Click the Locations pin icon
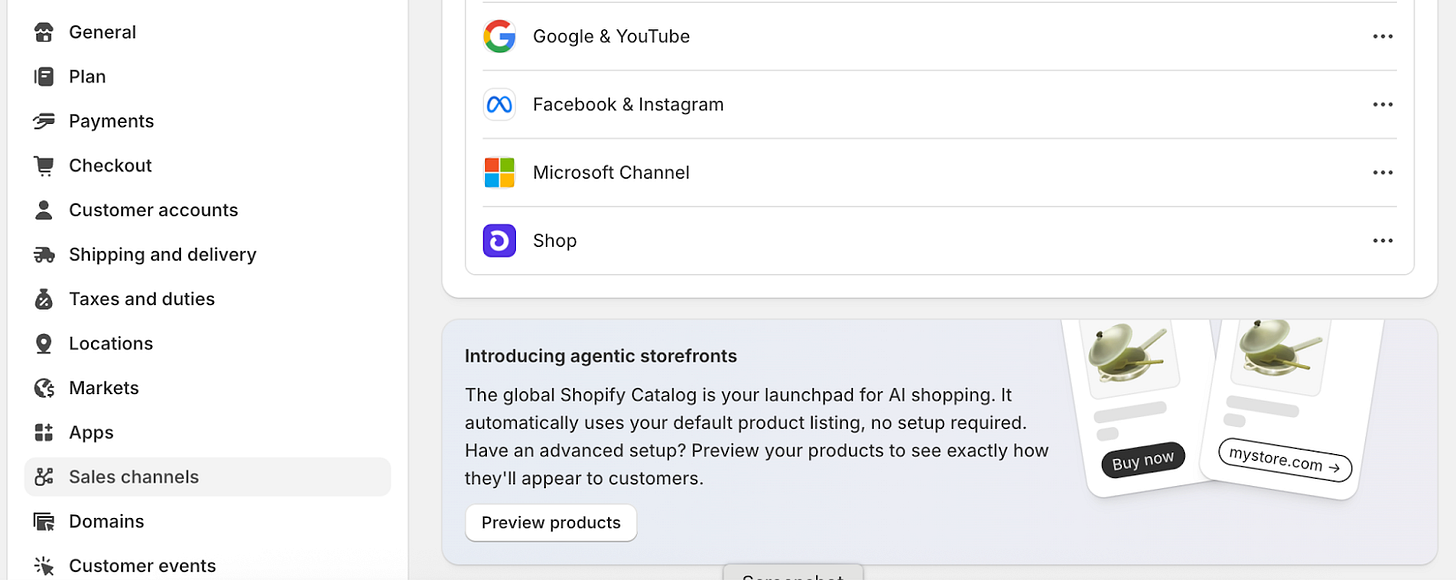1456x580 pixels. 43,344
